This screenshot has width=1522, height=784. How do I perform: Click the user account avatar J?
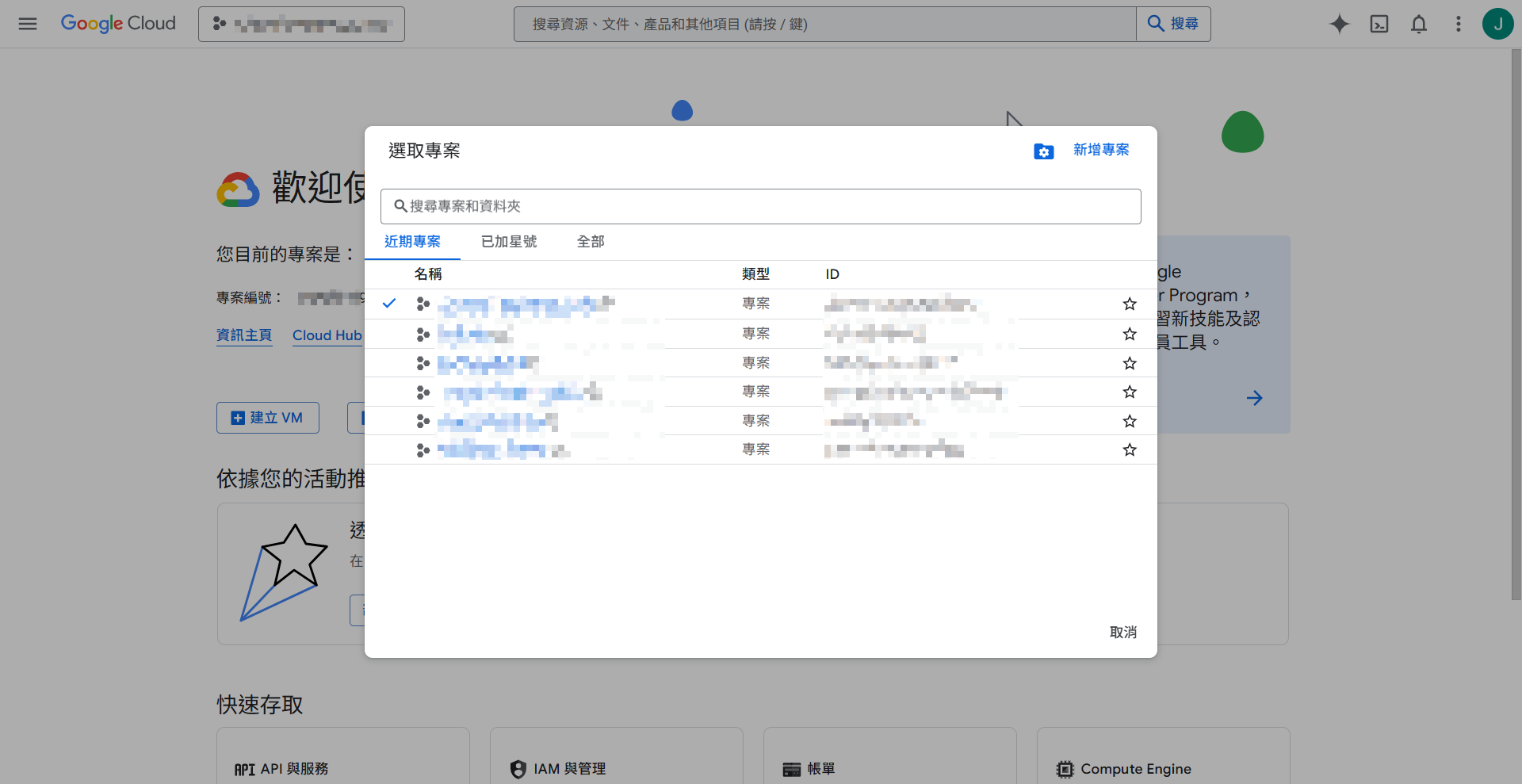coord(1497,24)
